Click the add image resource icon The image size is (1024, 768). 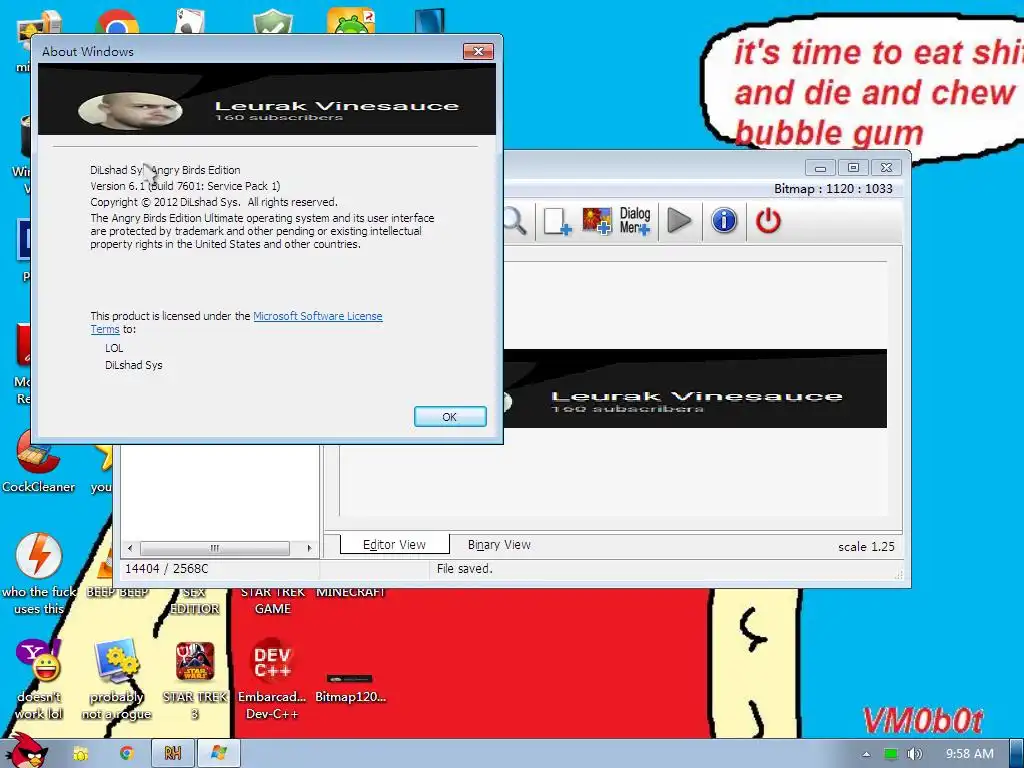click(597, 221)
